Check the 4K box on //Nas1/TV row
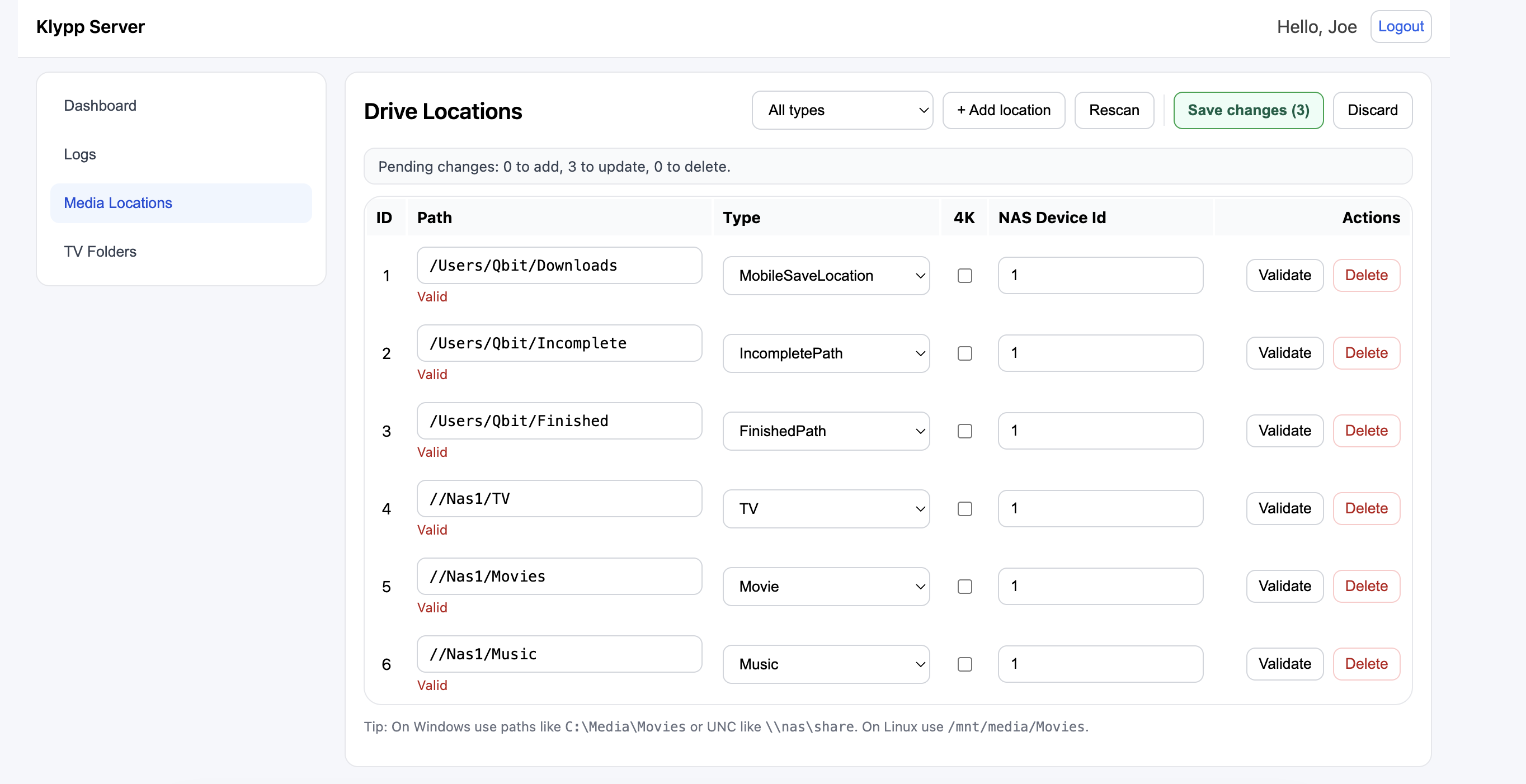The height and width of the screenshot is (784, 1526). click(964, 509)
